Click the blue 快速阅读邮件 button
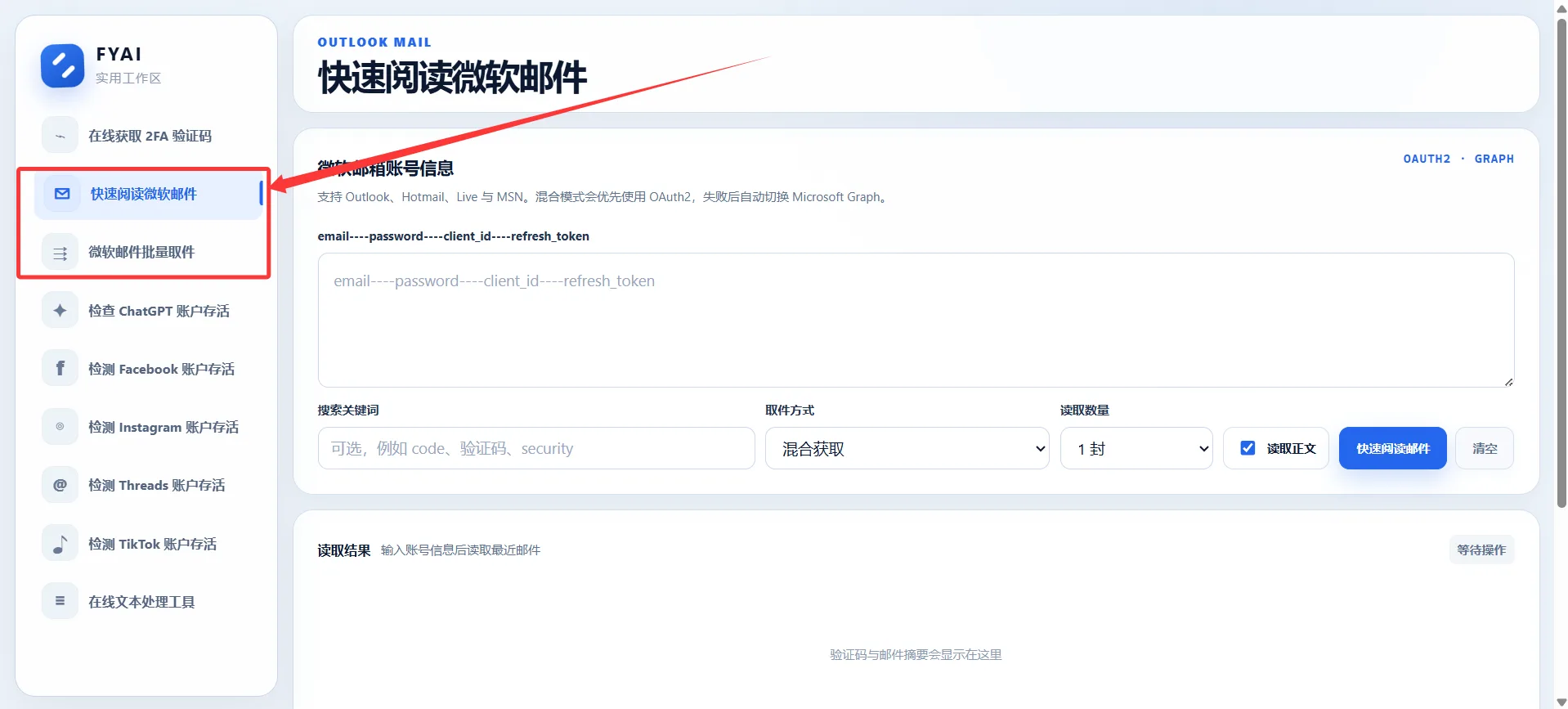Viewport: 1568px width, 709px height. [x=1392, y=448]
